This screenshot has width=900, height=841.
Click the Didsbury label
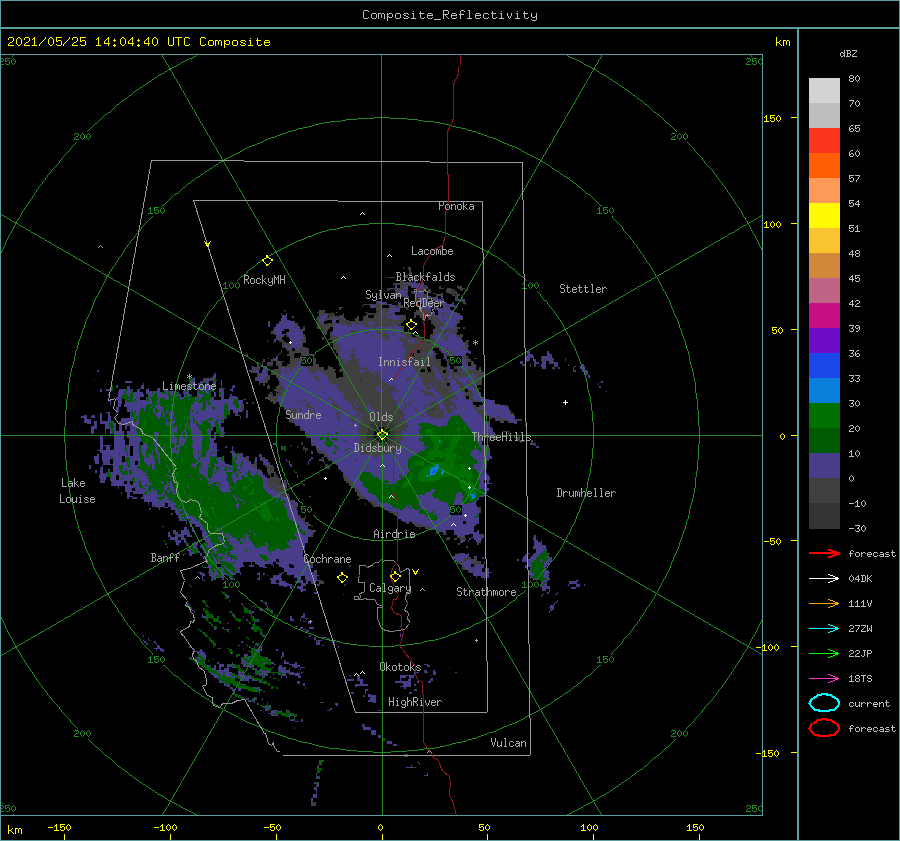(378, 448)
